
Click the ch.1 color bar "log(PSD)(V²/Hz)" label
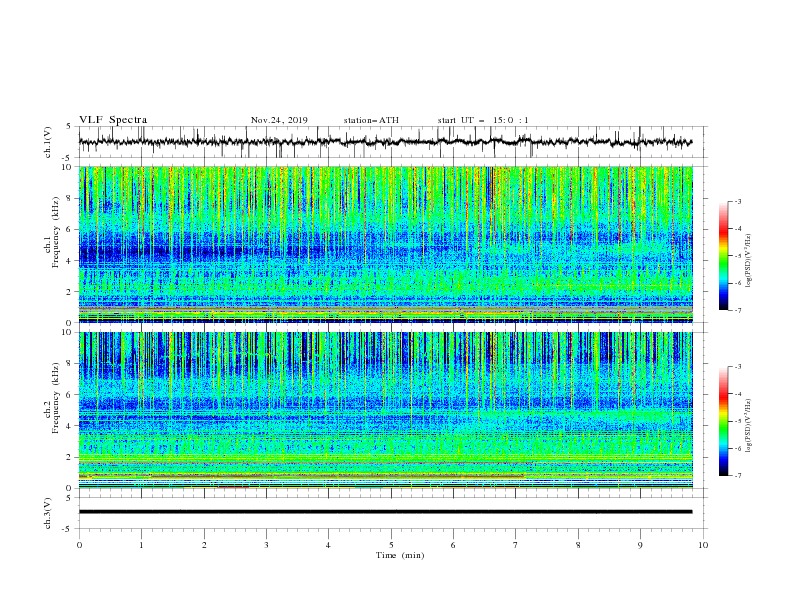[749, 261]
